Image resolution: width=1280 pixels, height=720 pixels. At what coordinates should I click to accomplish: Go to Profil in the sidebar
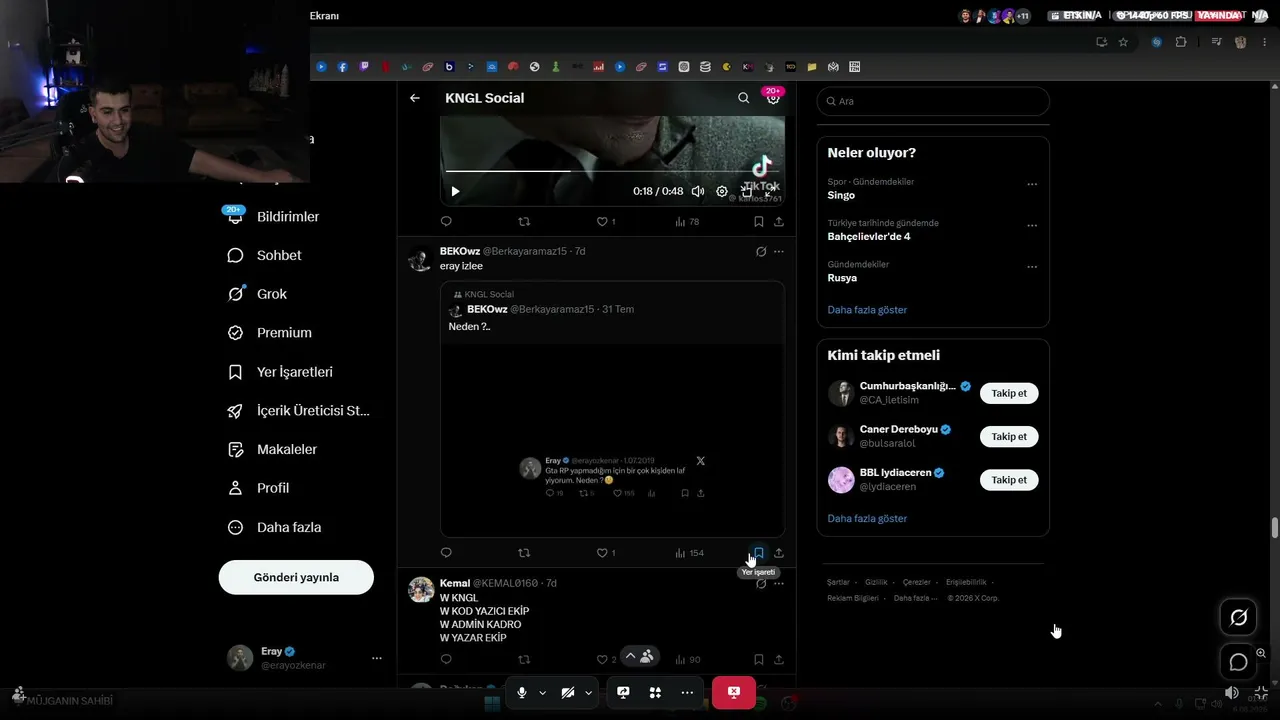point(259,488)
